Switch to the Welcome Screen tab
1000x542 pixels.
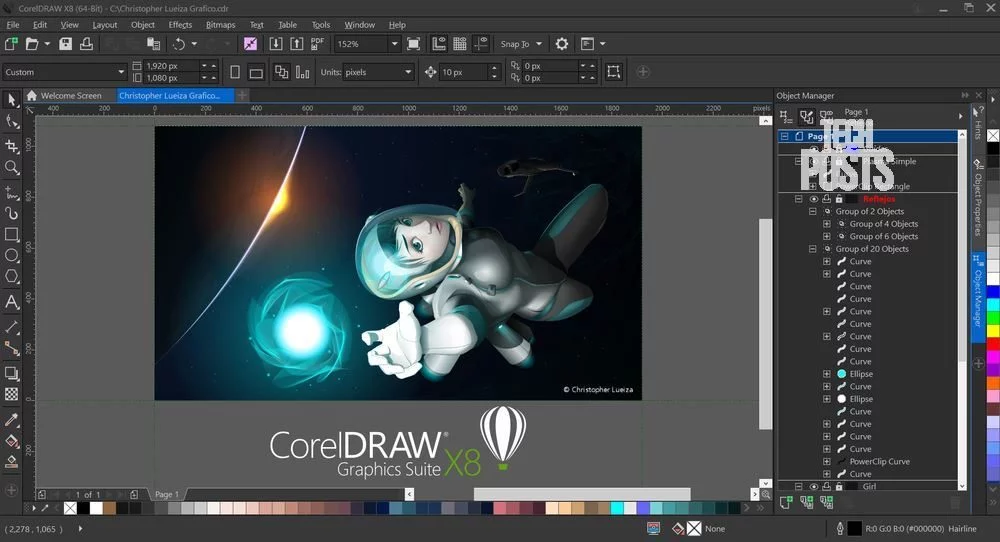click(x=64, y=96)
